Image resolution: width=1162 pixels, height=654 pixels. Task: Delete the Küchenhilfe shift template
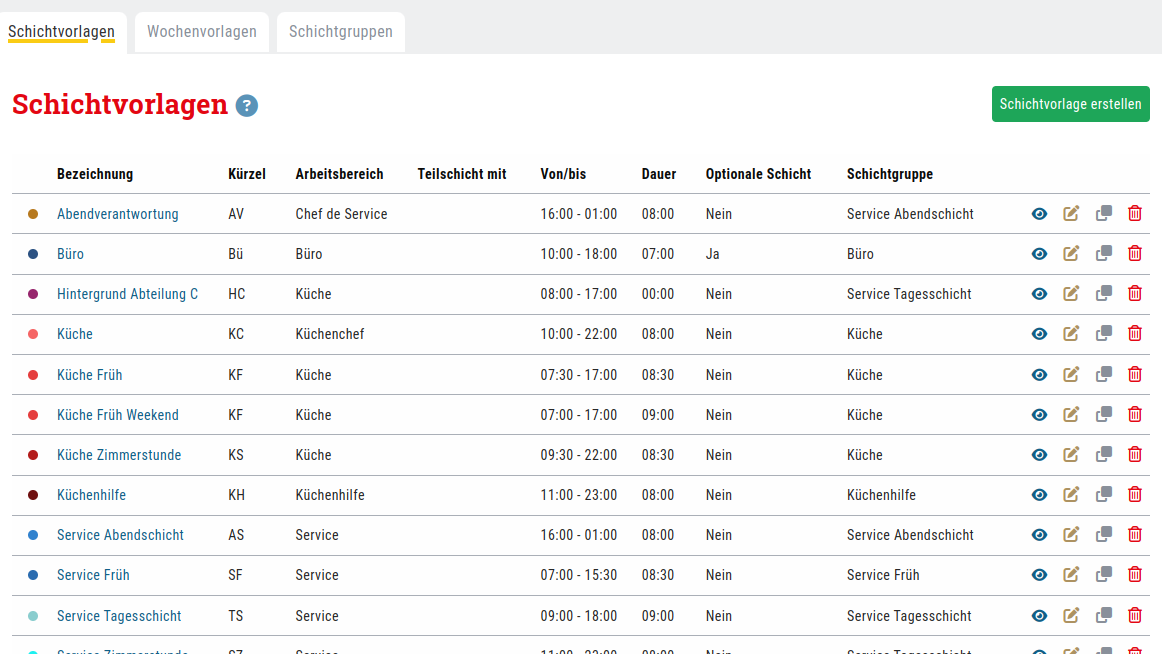[x=1135, y=495]
